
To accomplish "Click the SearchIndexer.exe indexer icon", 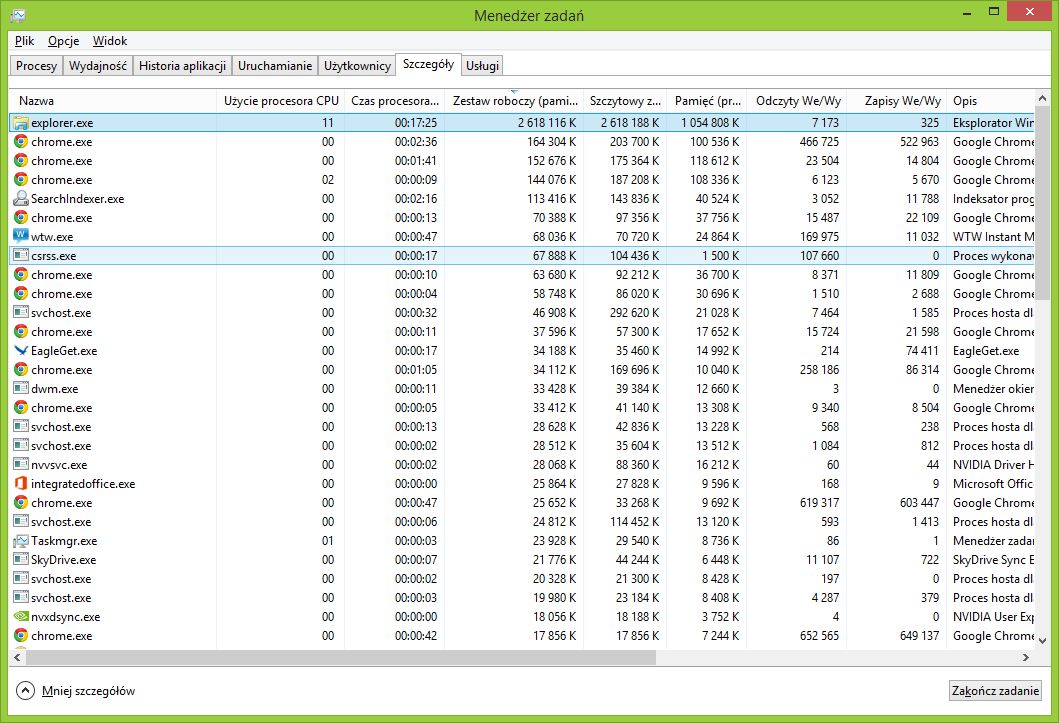I will click(20, 198).
